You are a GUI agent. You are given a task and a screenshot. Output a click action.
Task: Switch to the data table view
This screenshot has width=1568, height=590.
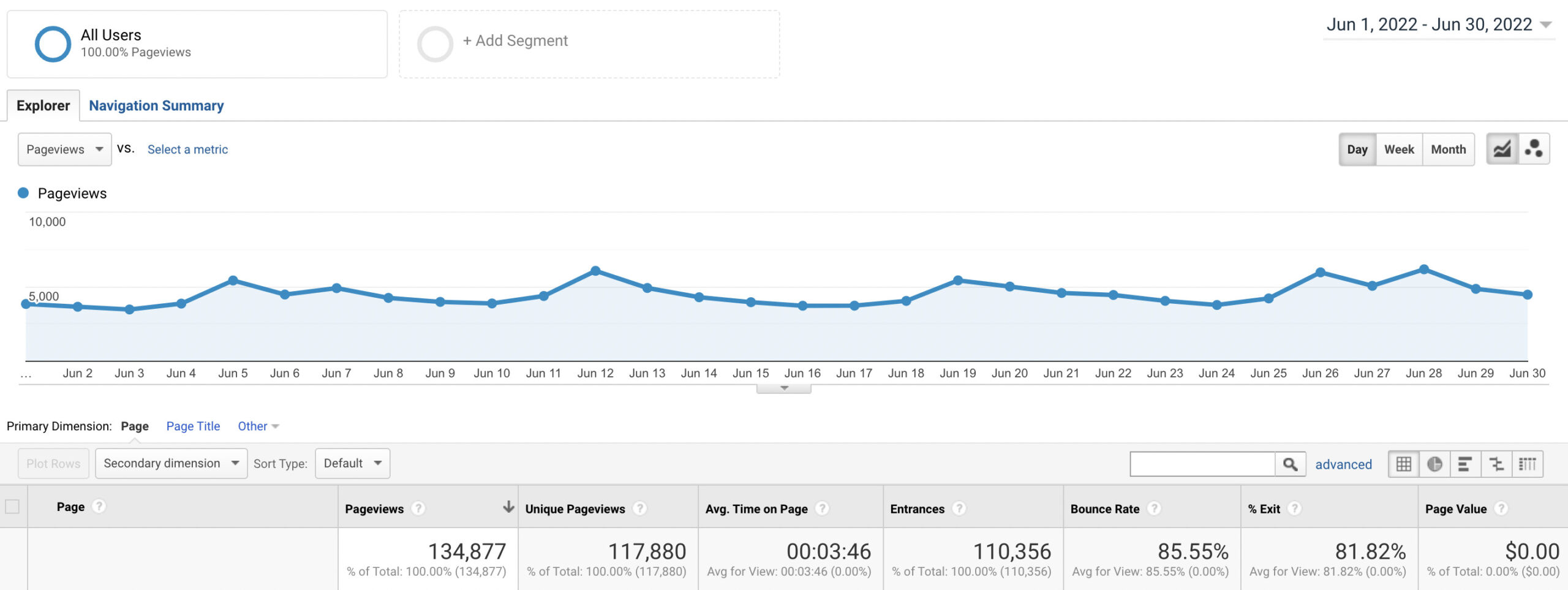(x=1405, y=464)
